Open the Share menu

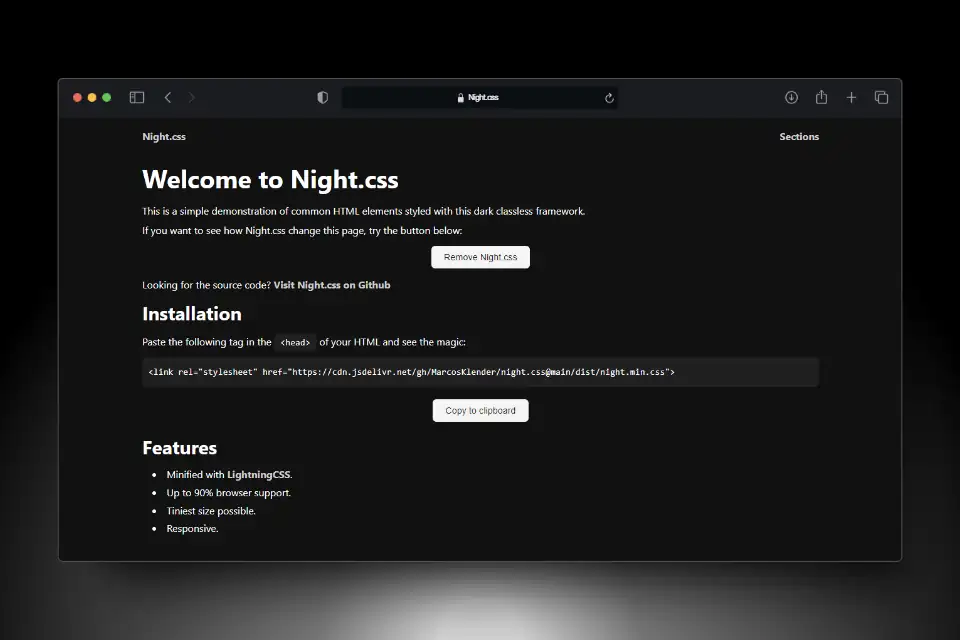tap(821, 97)
